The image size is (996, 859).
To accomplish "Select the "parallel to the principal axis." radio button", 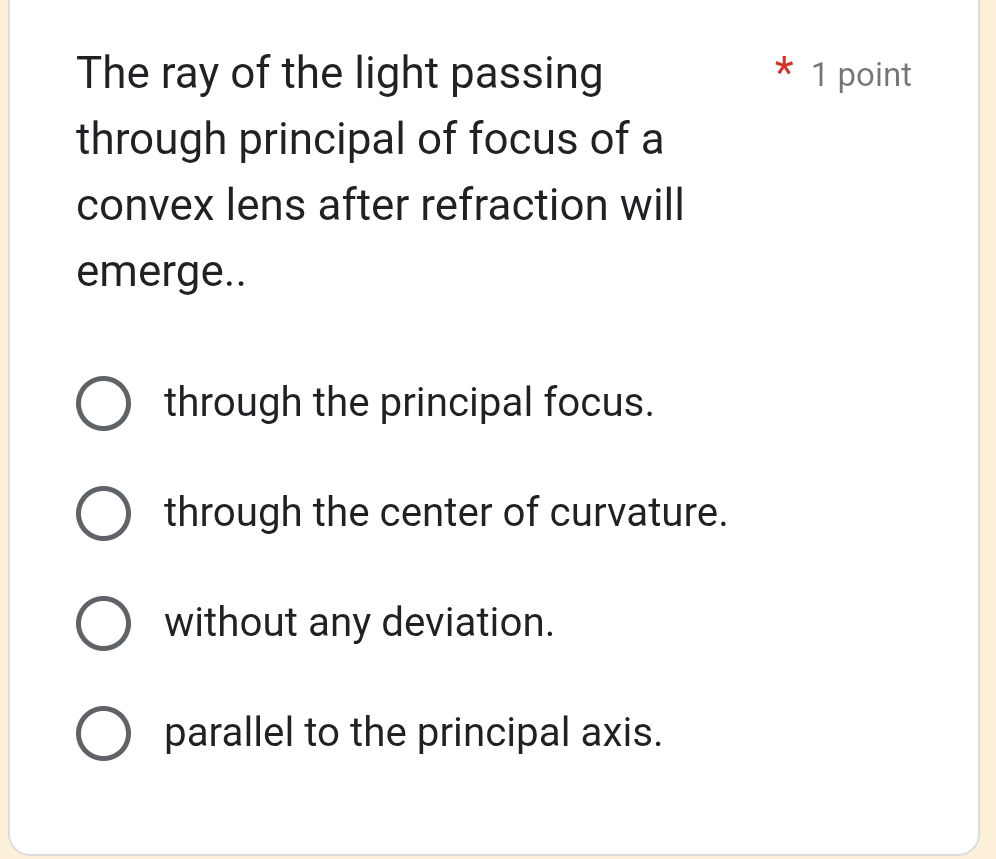I will point(104,733).
